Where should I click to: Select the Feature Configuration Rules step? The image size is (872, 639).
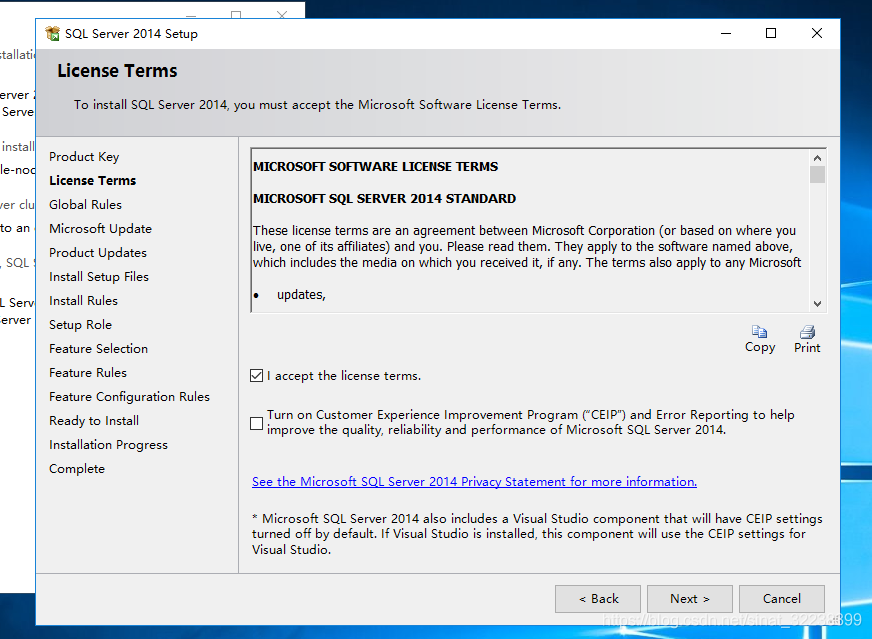(130, 397)
